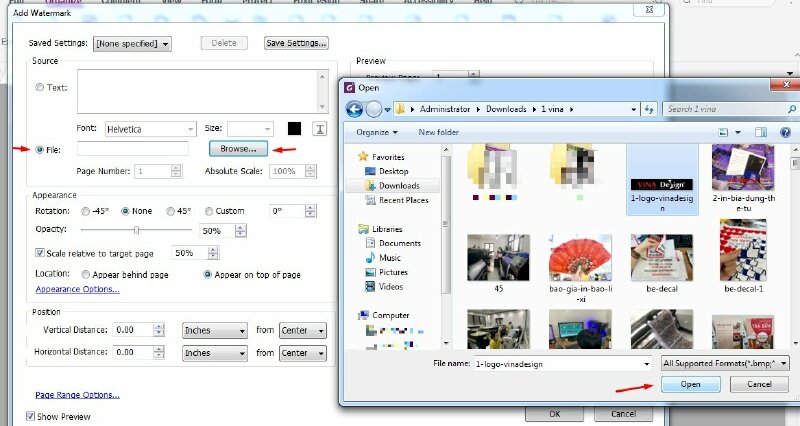
Task: Choose -45° rotation
Action: coord(85,211)
